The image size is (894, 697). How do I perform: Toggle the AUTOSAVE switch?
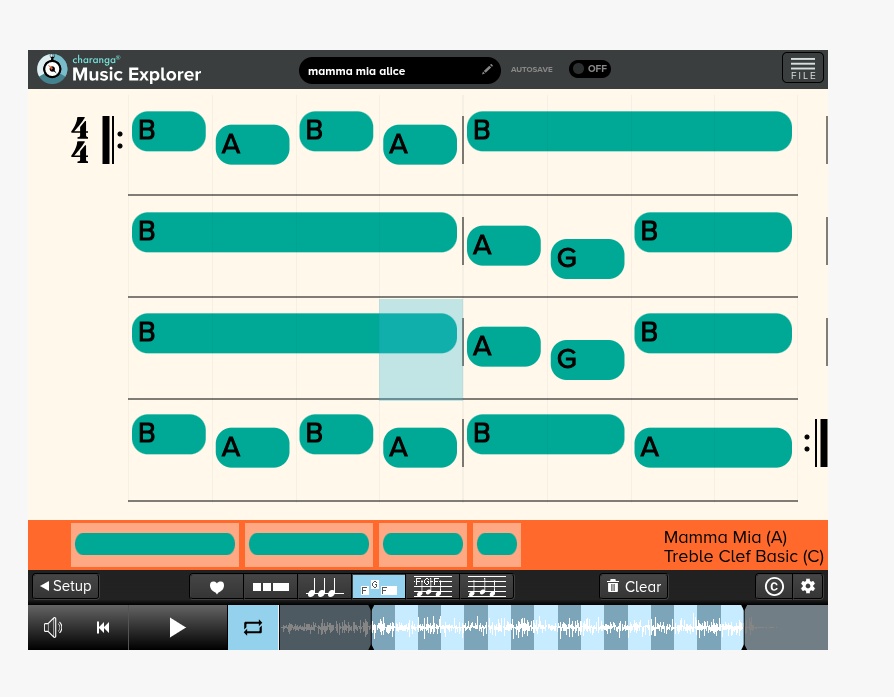[x=589, y=69]
